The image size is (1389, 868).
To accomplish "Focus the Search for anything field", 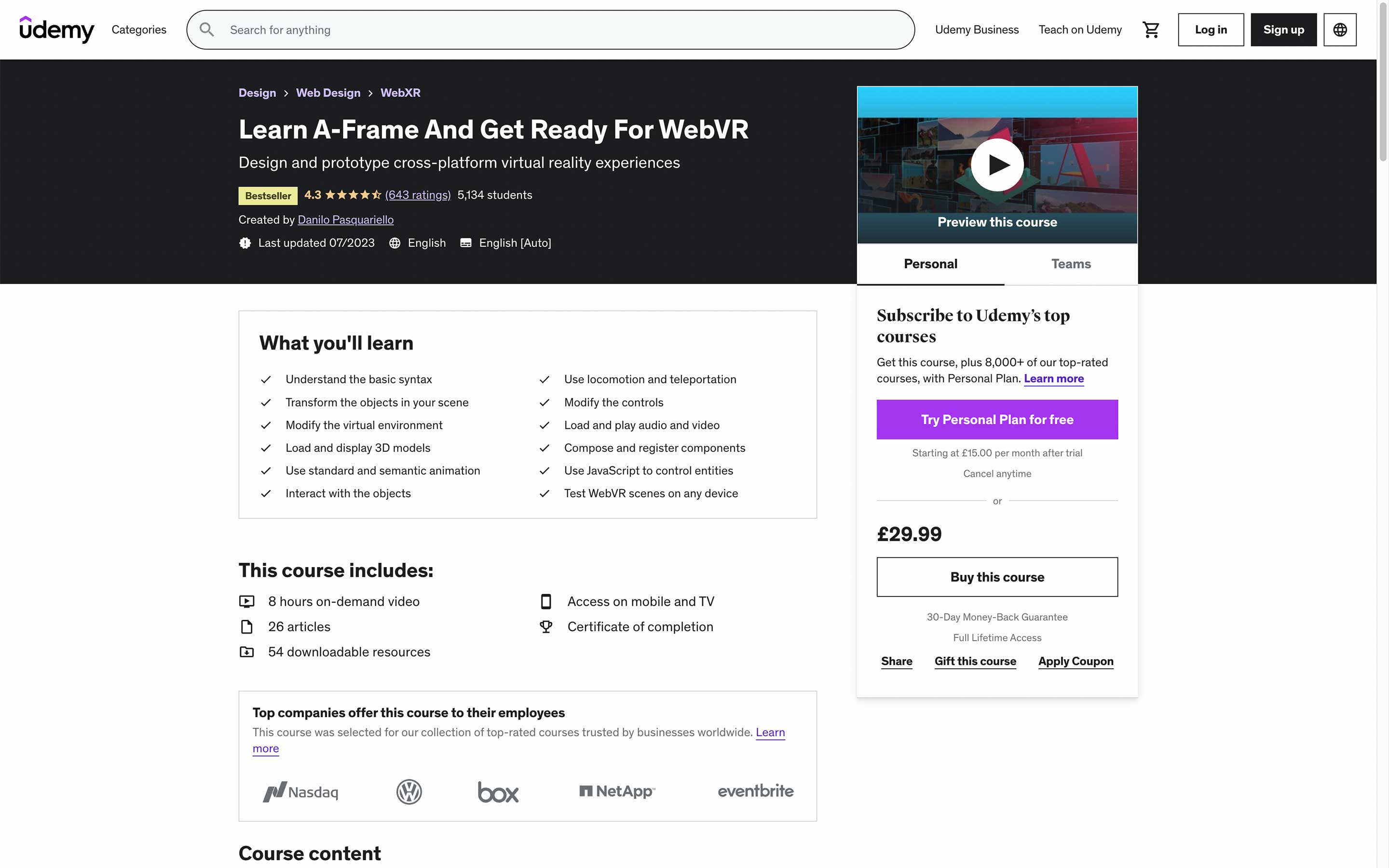I will point(550,30).
